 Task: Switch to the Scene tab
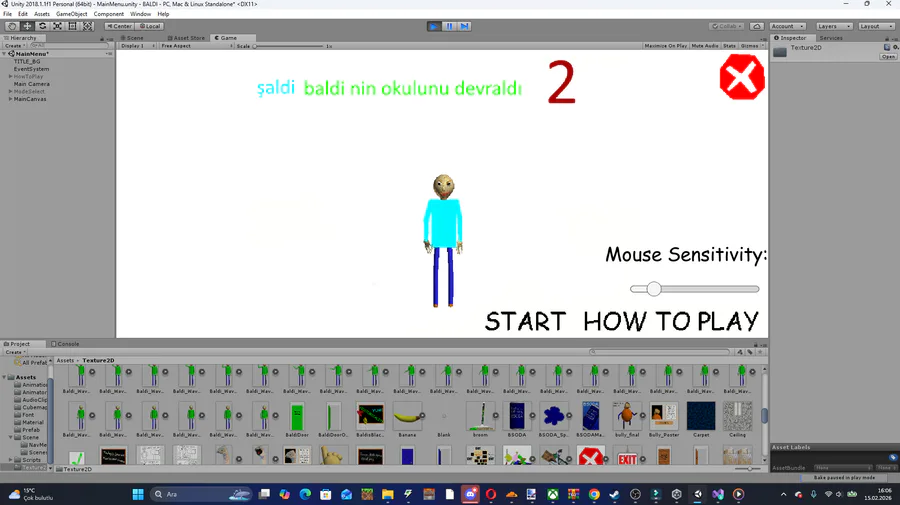point(135,38)
